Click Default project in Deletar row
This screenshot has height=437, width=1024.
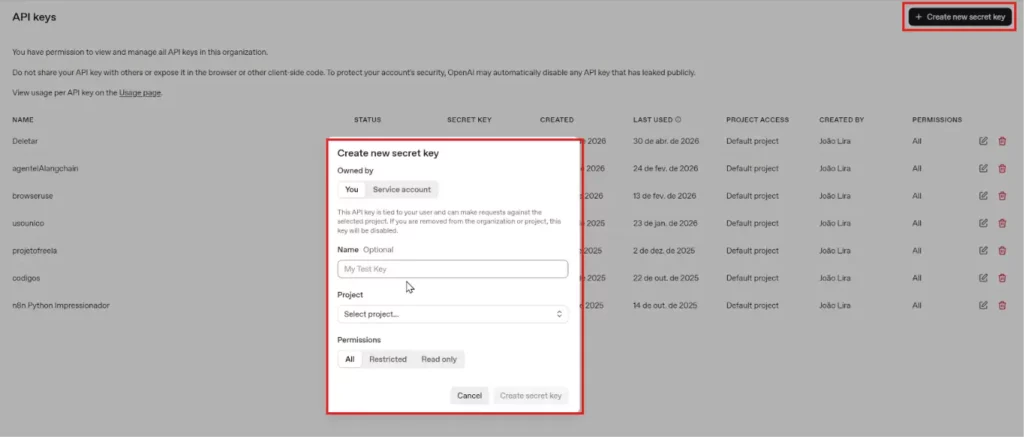click(752, 141)
